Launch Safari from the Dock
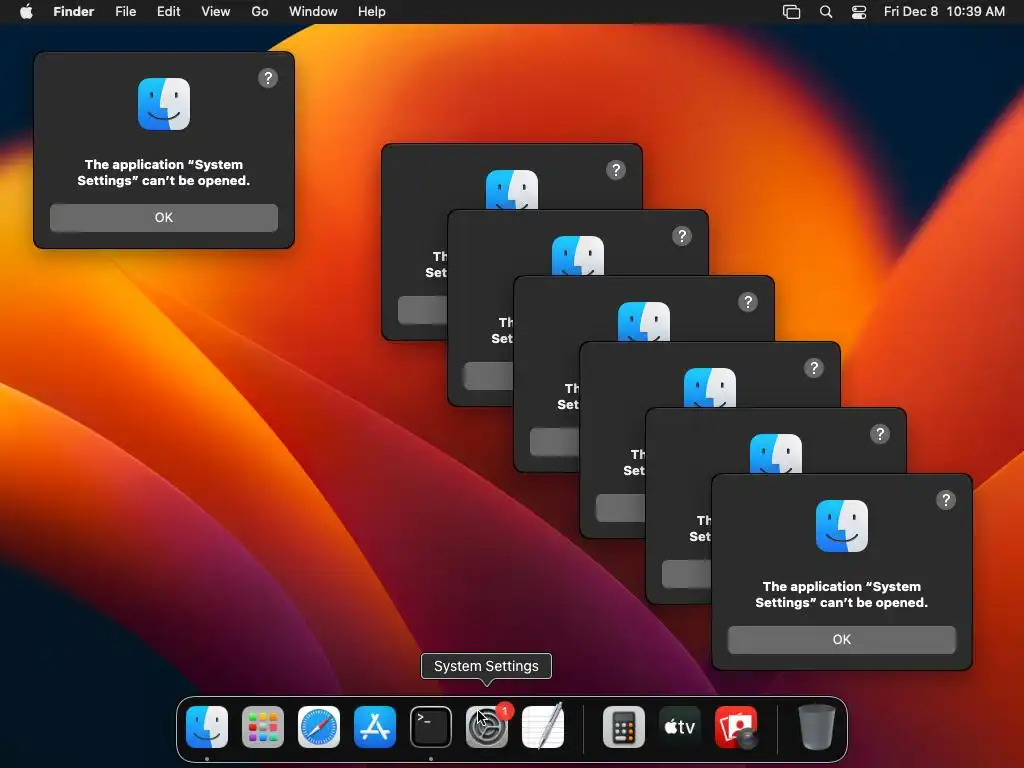 pos(319,727)
